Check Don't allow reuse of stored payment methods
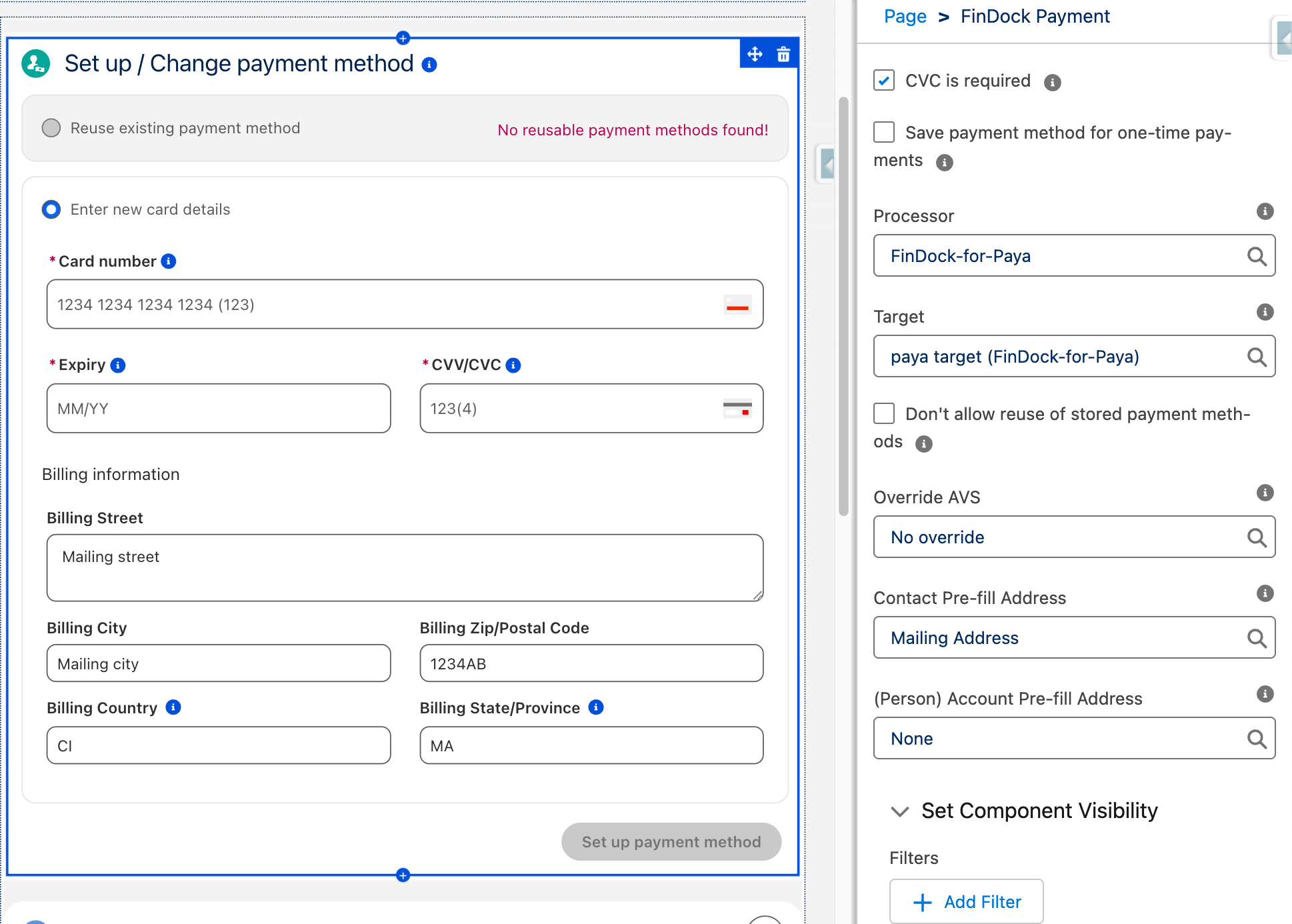This screenshot has width=1292, height=924. tap(883, 414)
